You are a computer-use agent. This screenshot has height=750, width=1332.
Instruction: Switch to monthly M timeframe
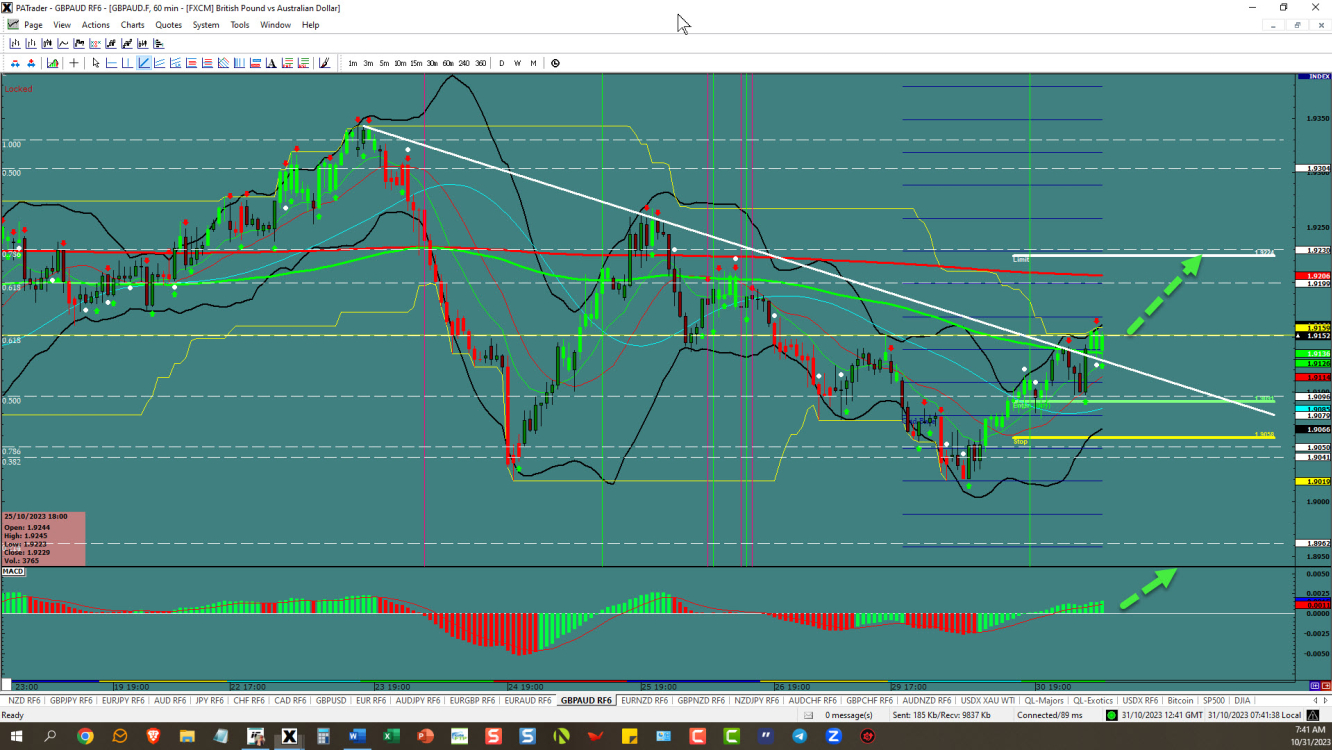pos(533,63)
